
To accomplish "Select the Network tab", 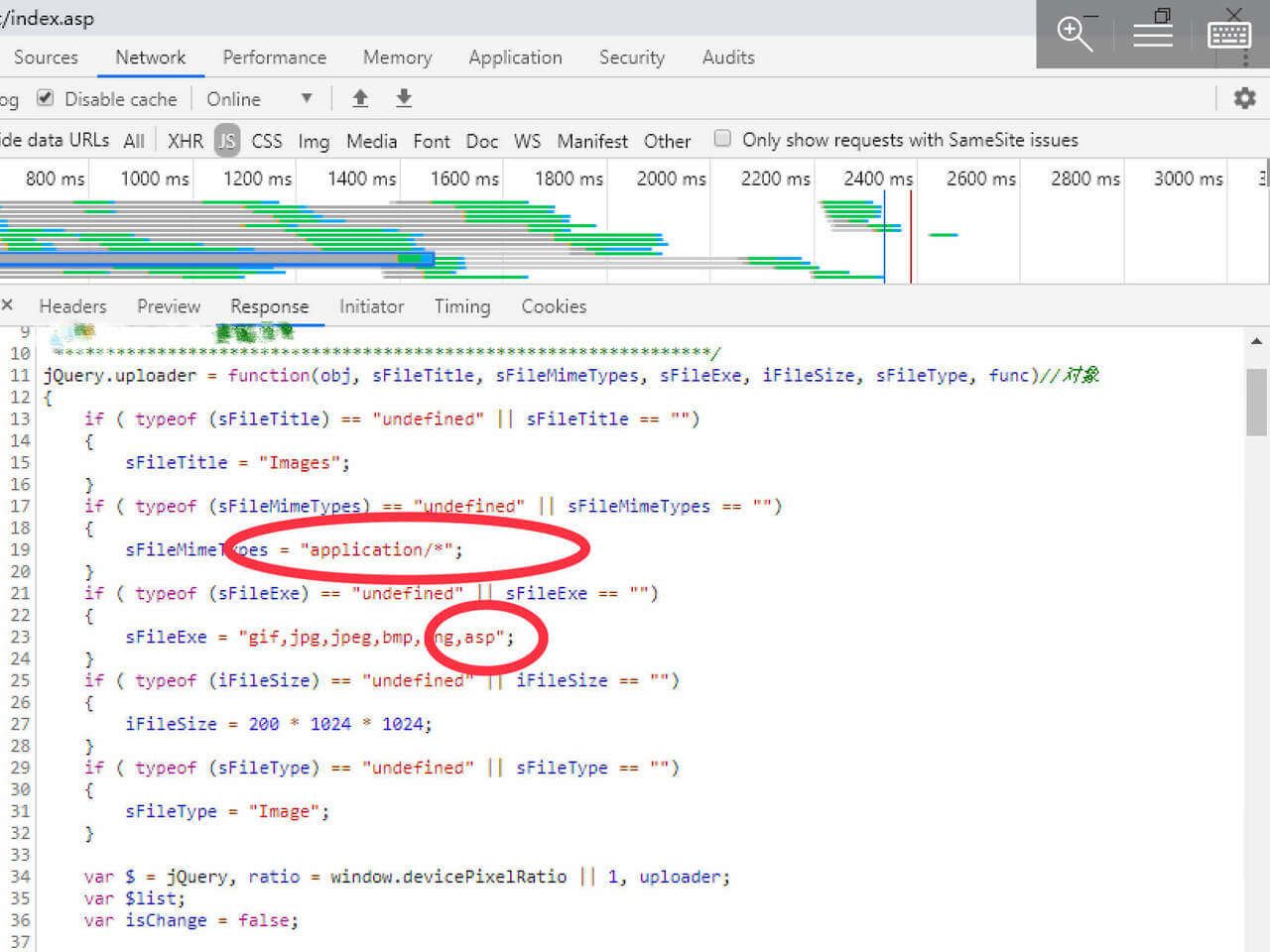I will coord(151,58).
